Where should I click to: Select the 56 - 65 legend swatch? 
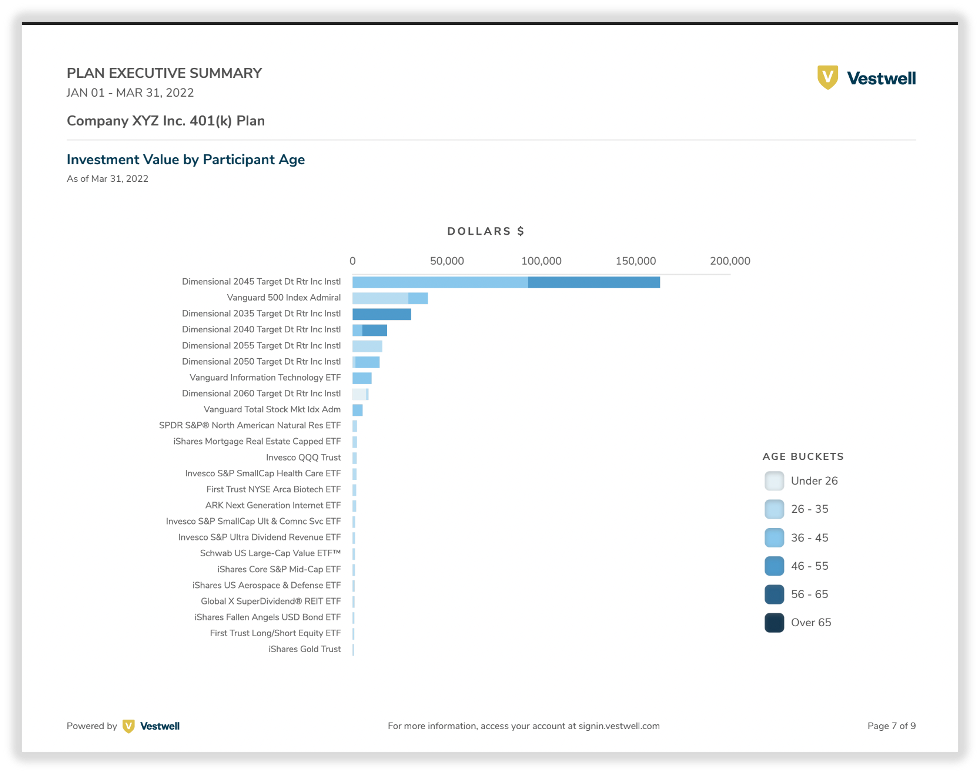point(774,594)
